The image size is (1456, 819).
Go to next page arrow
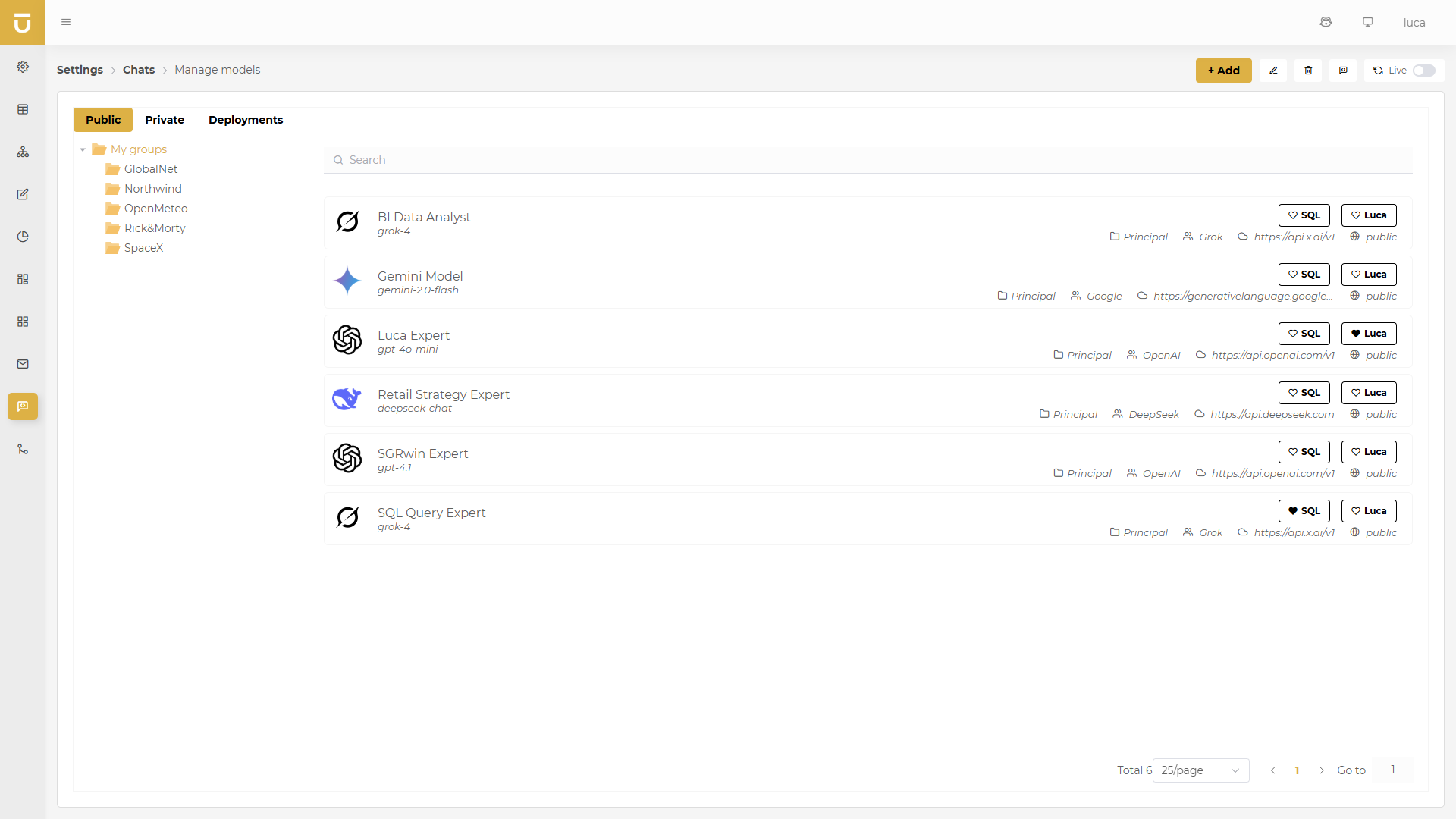(1322, 770)
